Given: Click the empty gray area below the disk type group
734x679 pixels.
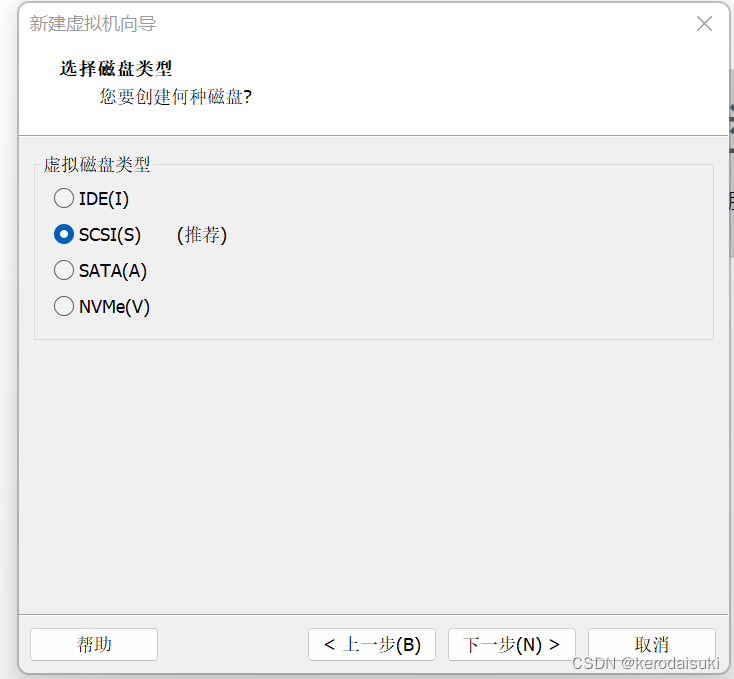Looking at the screenshot, I should click(370, 470).
